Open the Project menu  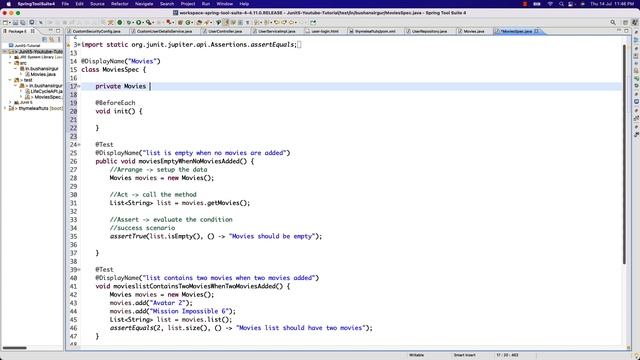pyautogui.click(x=188, y=4)
